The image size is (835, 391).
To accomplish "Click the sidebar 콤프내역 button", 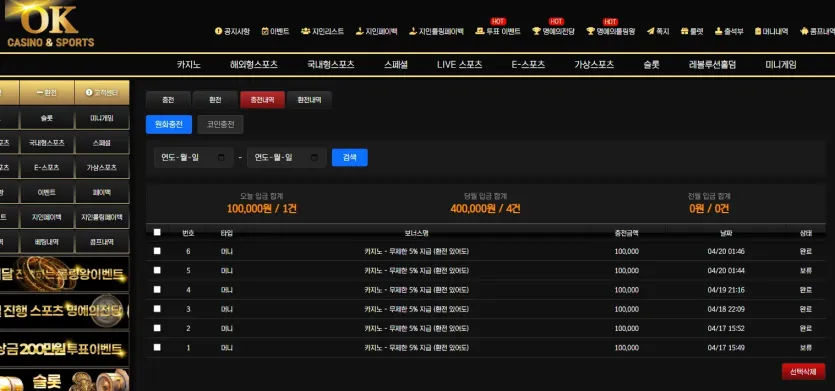I will pos(102,242).
